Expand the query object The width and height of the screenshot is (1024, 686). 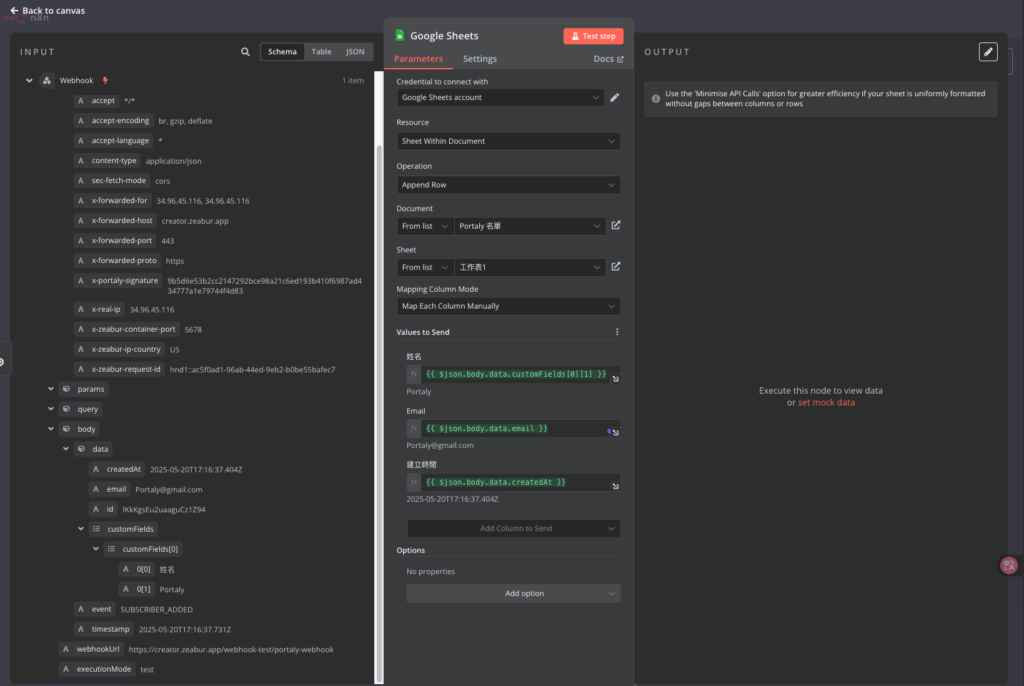(x=51, y=409)
